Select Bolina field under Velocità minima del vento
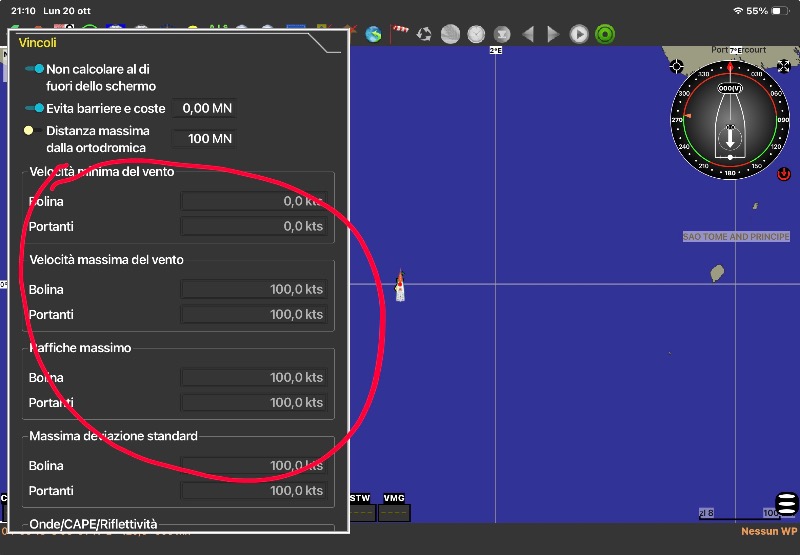Screen dimensions: 800x555 point(253,201)
